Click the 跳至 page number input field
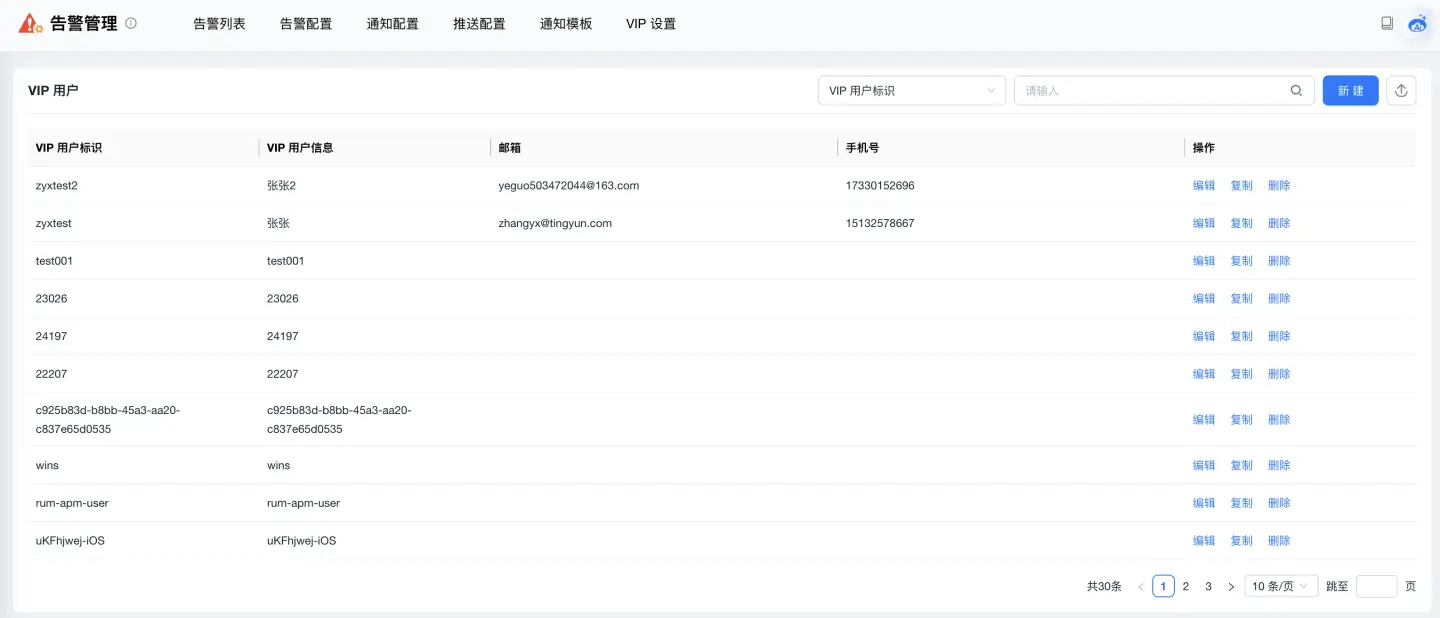Screen dimensions: 1440x618 1375,586
